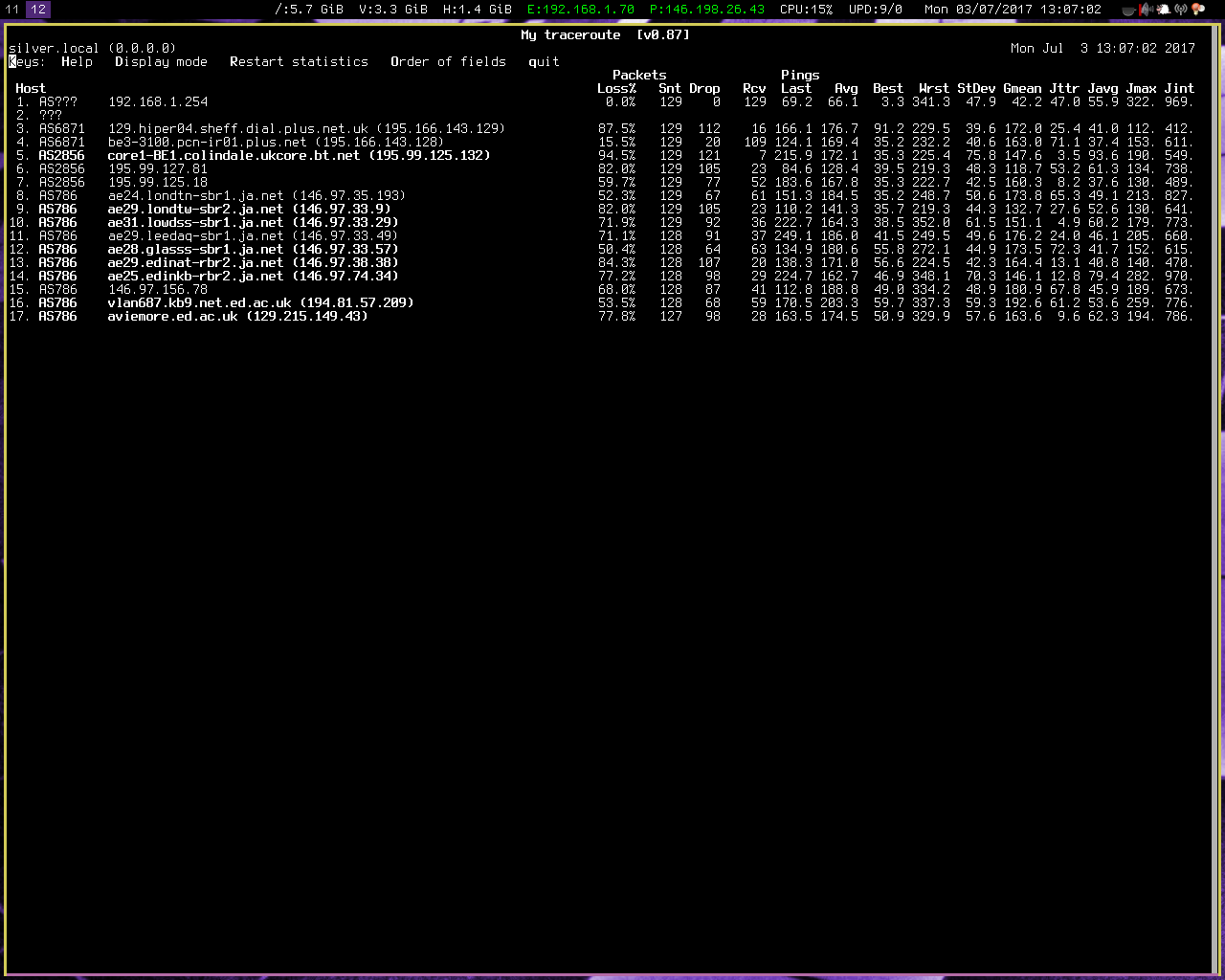Image resolution: width=1225 pixels, height=980 pixels.
Task: Open the red lightbulb tray icon
Action: point(1196,10)
